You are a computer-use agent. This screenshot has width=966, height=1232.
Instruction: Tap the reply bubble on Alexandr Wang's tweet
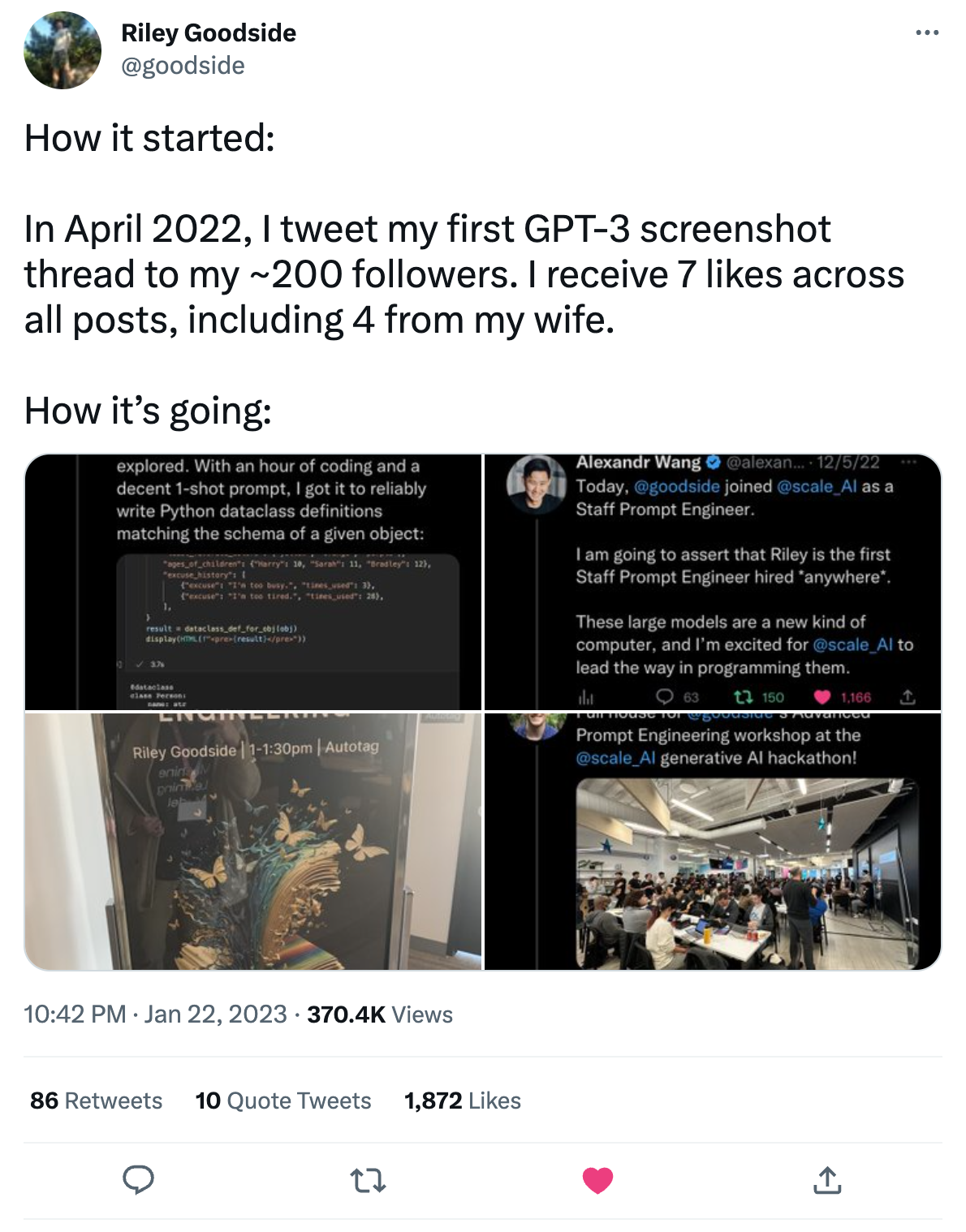pyautogui.click(x=666, y=696)
